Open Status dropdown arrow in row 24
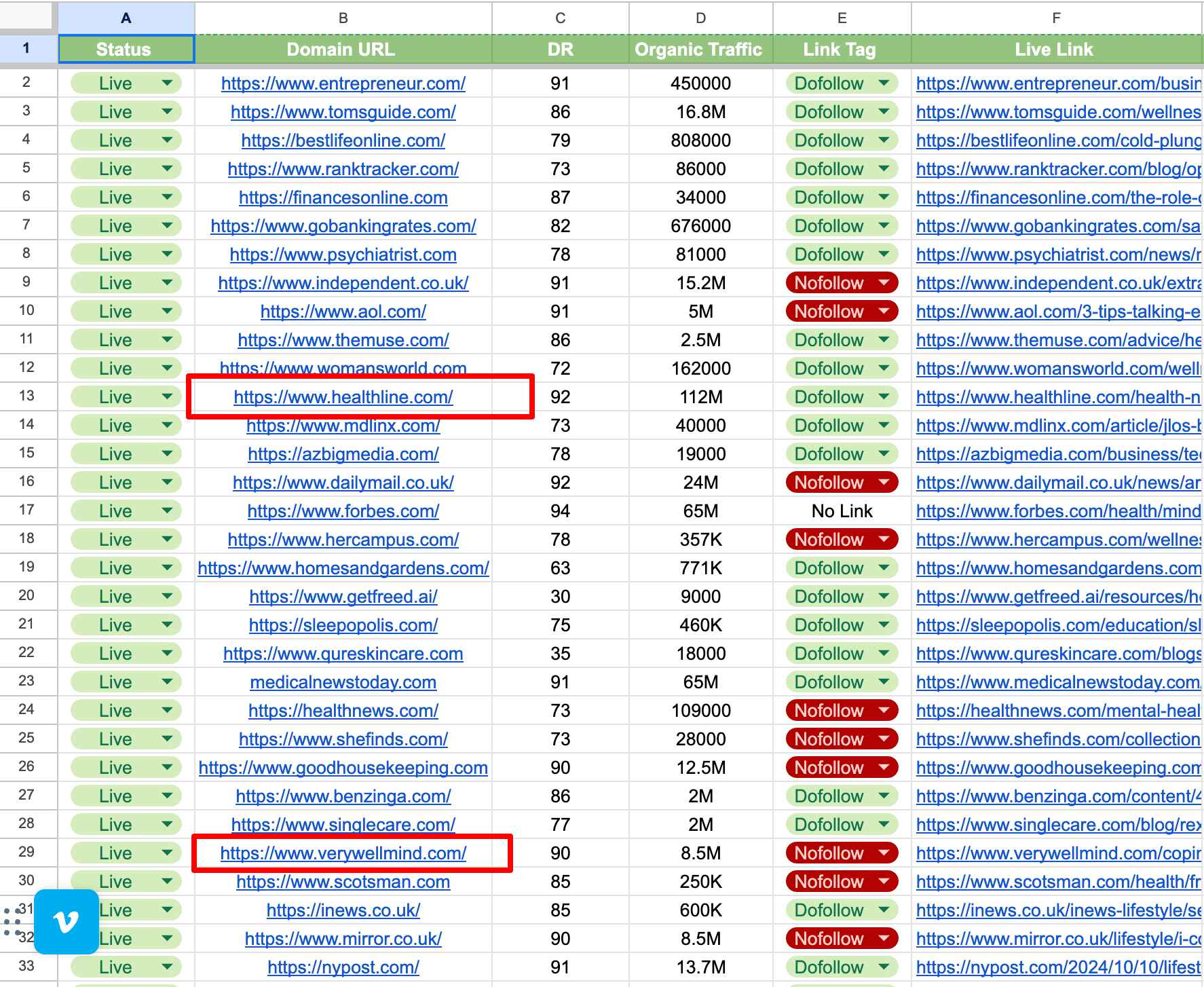The height and width of the screenshot is (987, 1204). click(167, 711)
